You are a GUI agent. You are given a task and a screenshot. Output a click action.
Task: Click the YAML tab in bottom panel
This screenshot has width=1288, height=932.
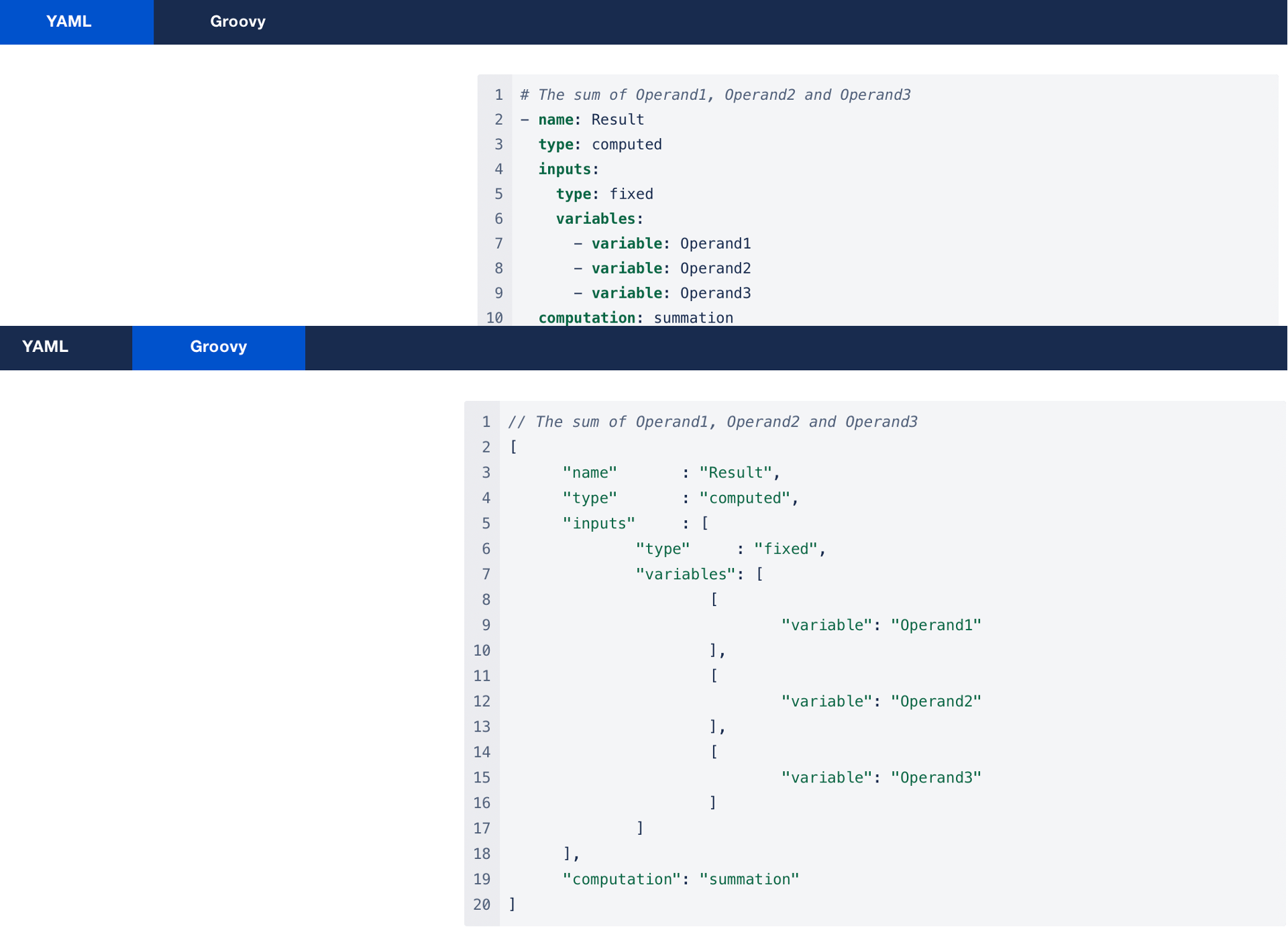point(45,347)
